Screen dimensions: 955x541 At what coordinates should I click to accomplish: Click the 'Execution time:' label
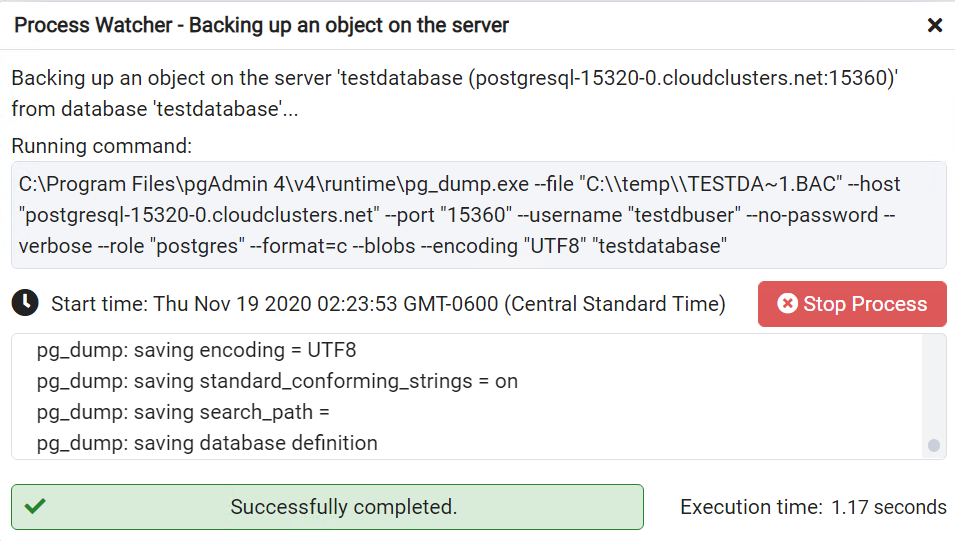click(x=751, y=507)
